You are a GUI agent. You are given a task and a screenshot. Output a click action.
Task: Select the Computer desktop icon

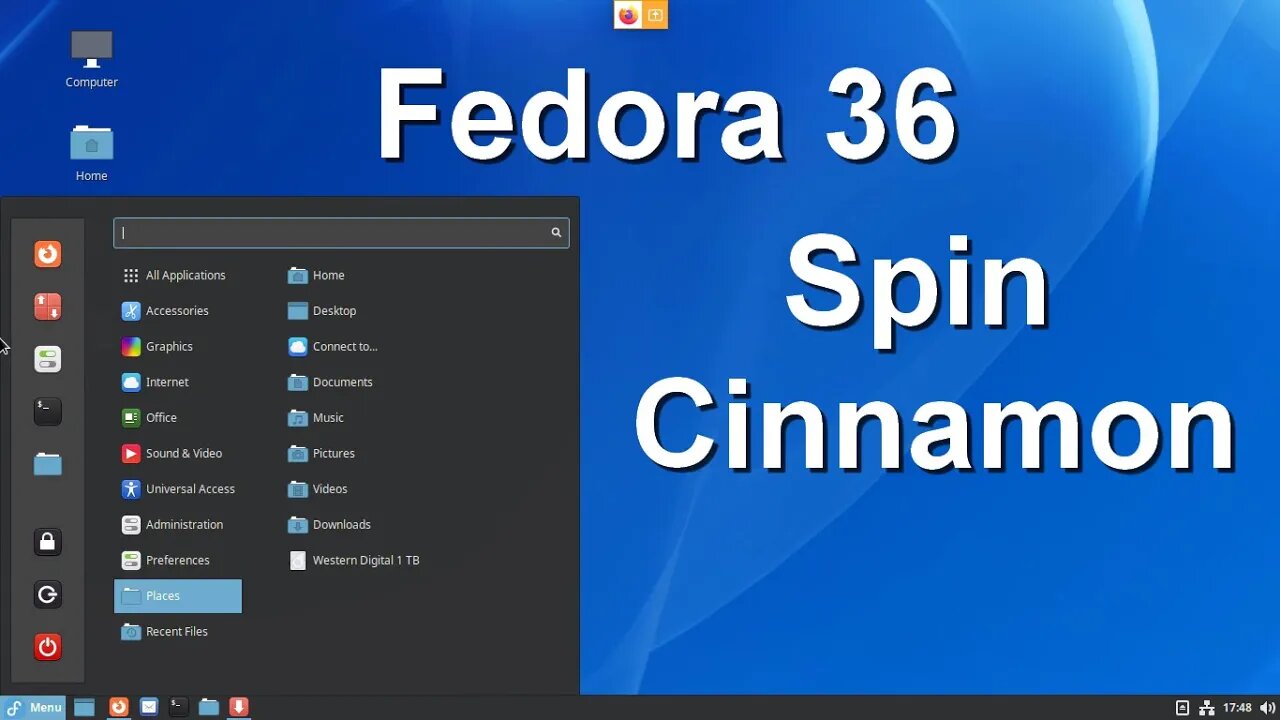click(x=91, y=59)
